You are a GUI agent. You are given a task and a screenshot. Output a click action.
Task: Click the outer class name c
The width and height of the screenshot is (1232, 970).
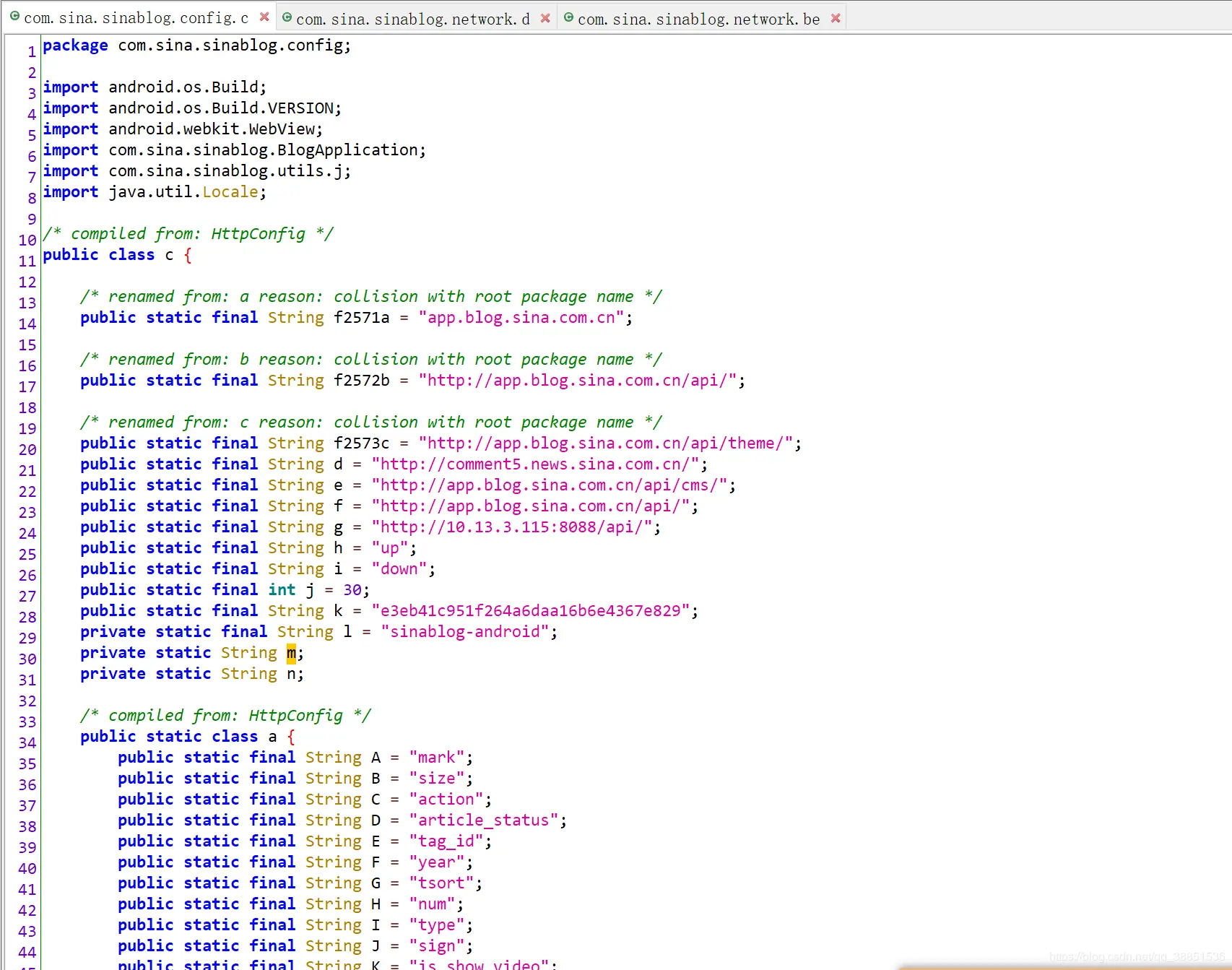tap(169, 255)
